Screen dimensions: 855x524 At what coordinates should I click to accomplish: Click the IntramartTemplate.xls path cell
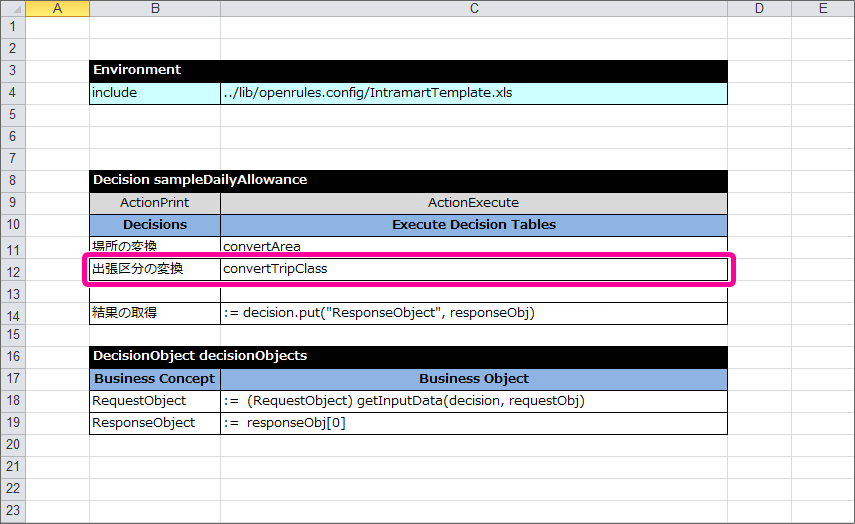click(473, 93)
